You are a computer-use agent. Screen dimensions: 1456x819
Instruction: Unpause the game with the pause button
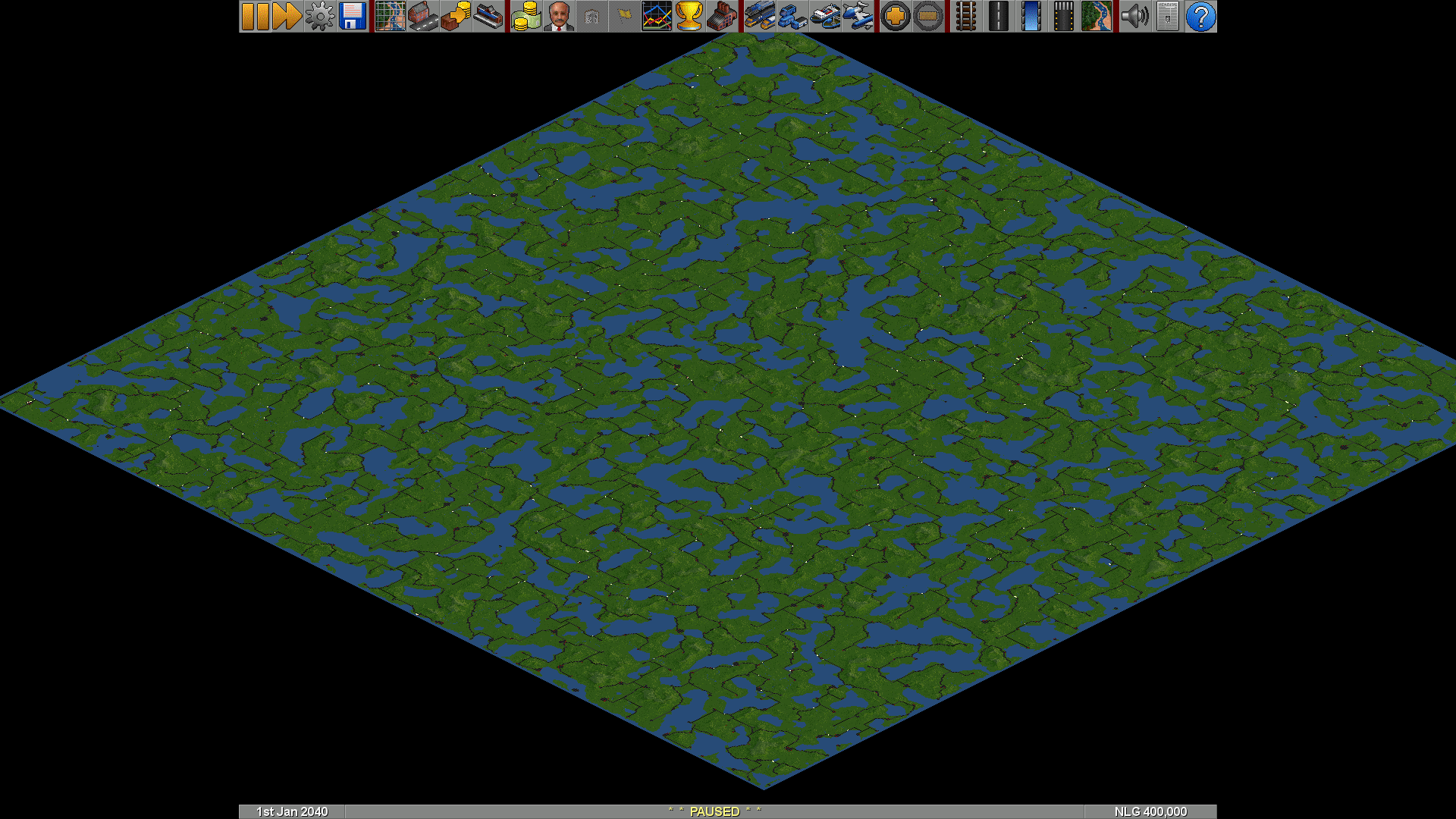(256, 16)
